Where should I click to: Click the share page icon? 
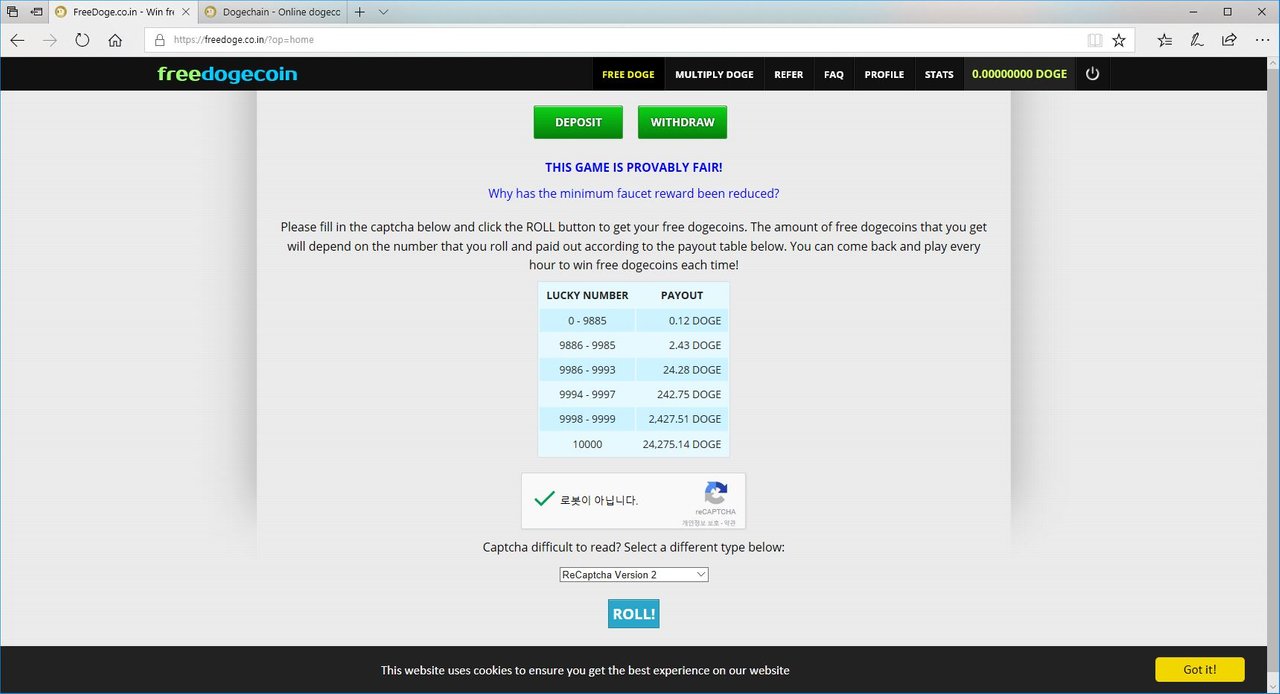pos(1229,40)
